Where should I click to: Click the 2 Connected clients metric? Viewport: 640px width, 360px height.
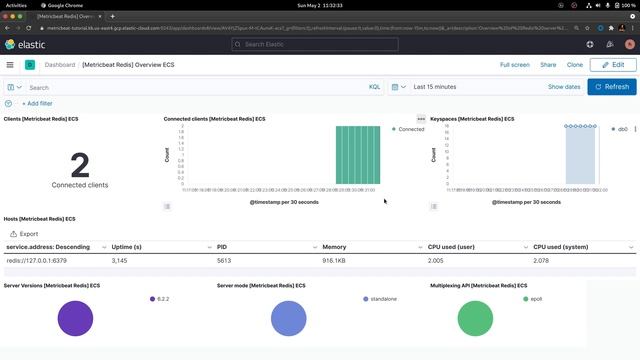[x=80, y=165]
